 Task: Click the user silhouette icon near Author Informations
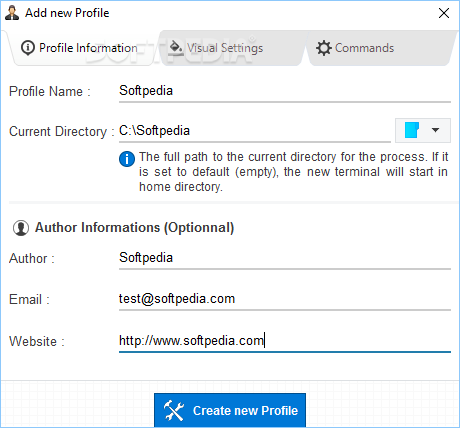click(x=21, y=228)
